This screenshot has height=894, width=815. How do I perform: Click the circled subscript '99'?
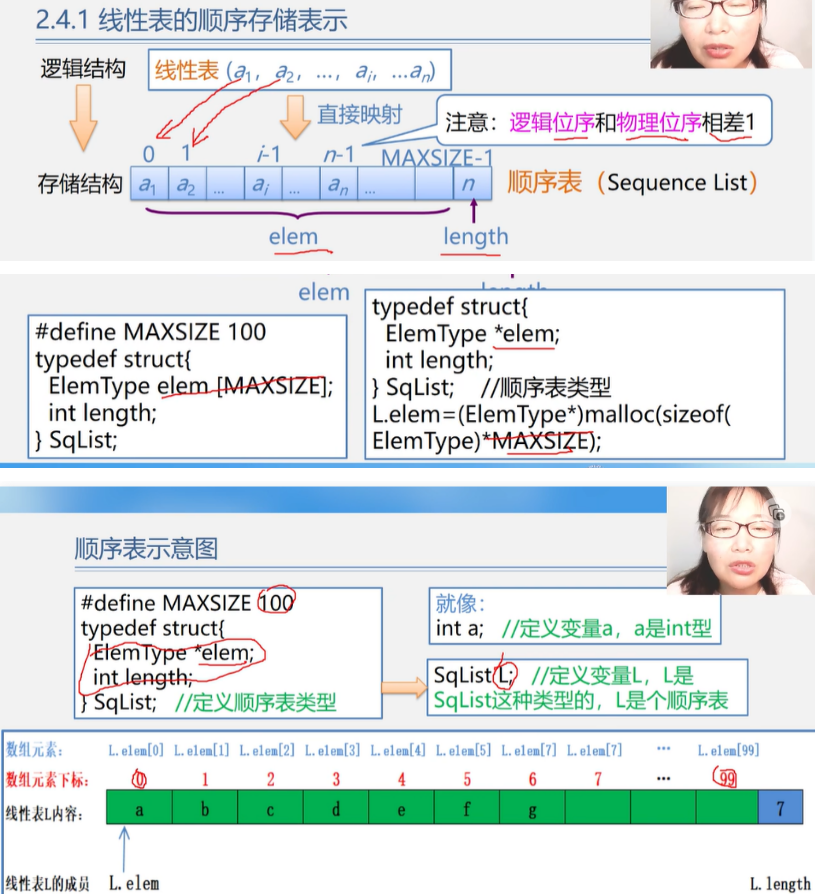point(725,778)
